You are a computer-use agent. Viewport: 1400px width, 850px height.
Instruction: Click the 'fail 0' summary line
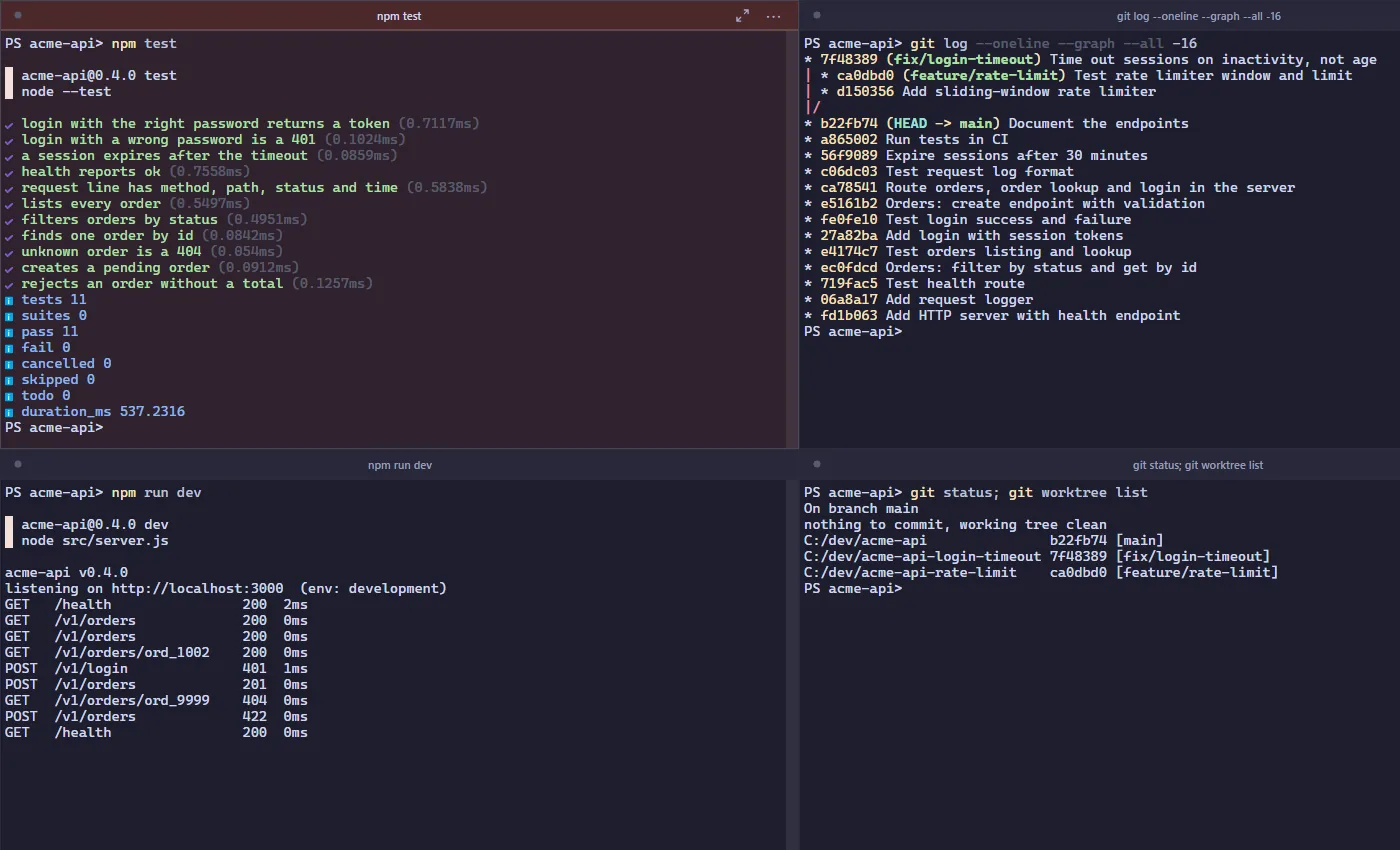[37, 347]
